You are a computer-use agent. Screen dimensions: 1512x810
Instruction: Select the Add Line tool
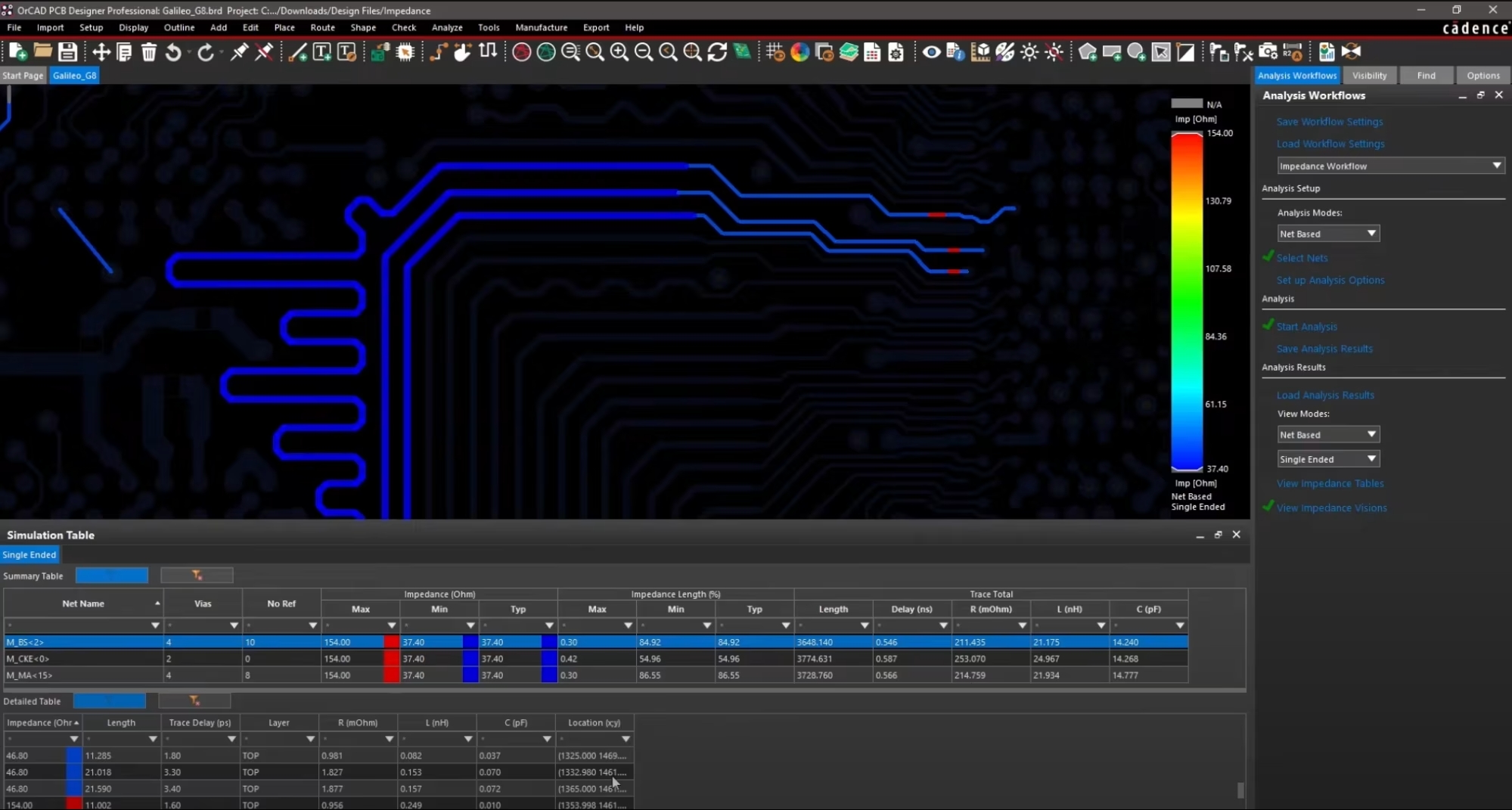click(x=297, y=51)
